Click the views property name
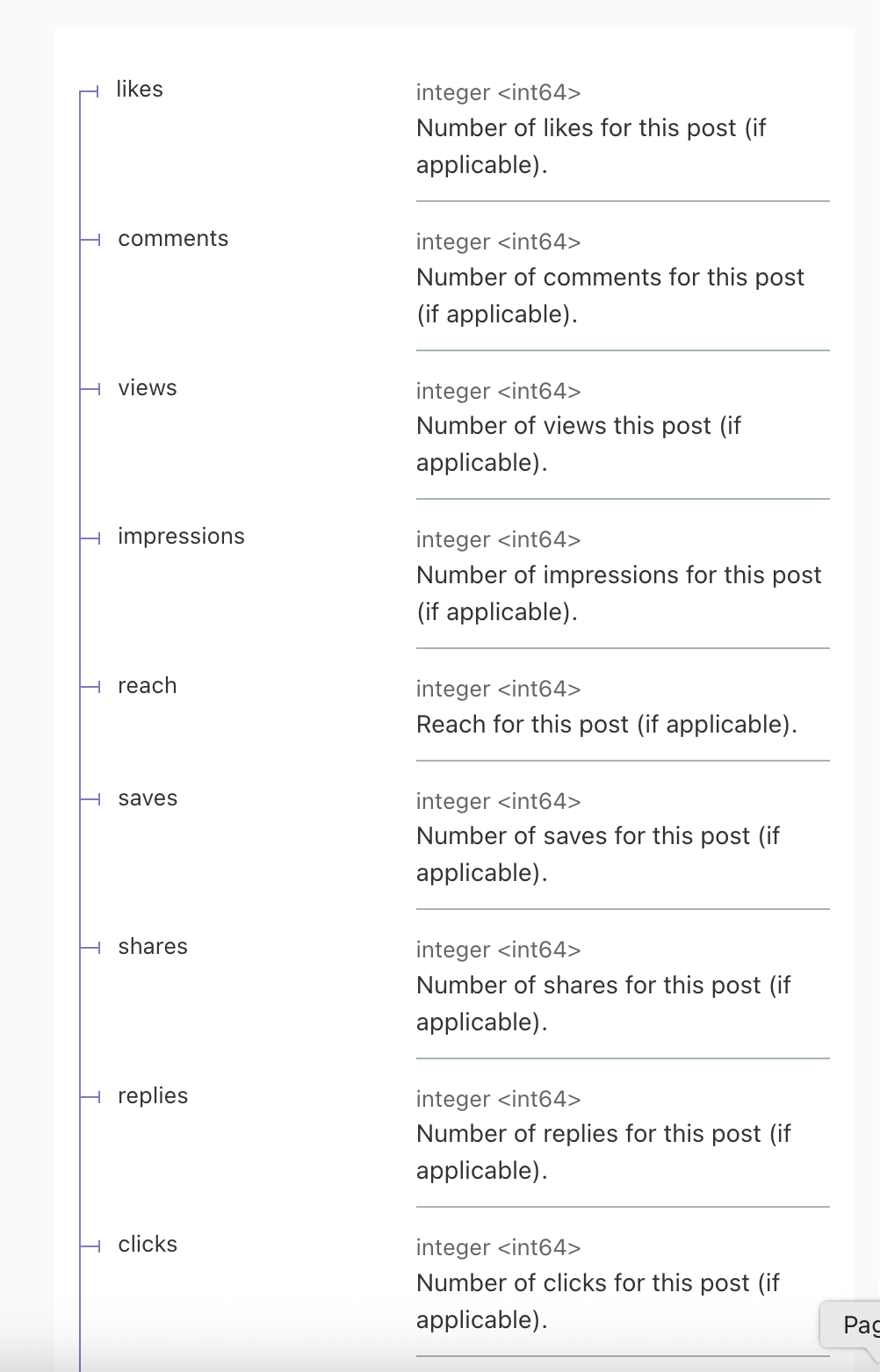This screenshot has width=880, height=1372. tap(148, 388)
